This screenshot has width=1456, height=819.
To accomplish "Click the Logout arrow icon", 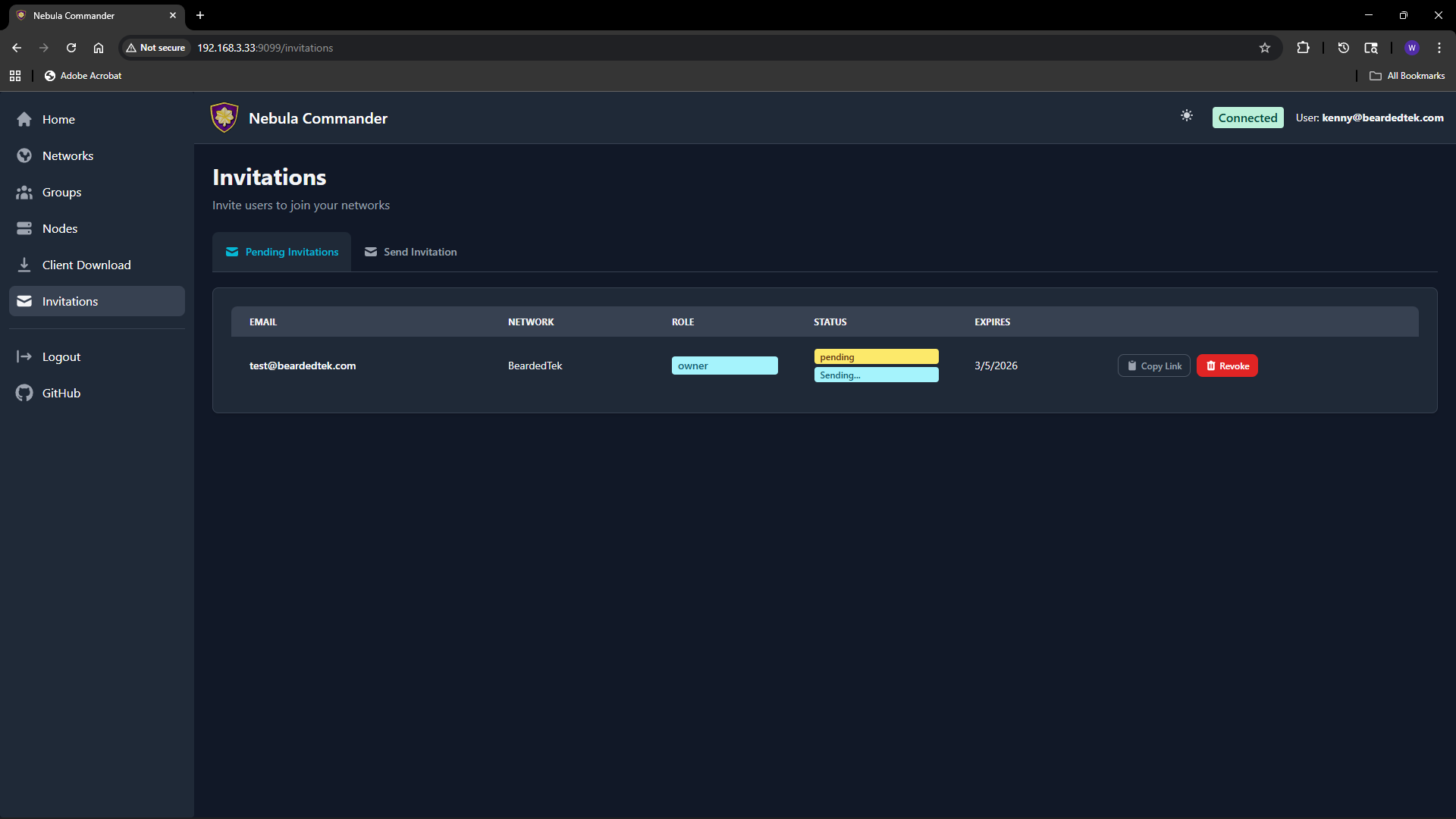I will tap(24, 356).
